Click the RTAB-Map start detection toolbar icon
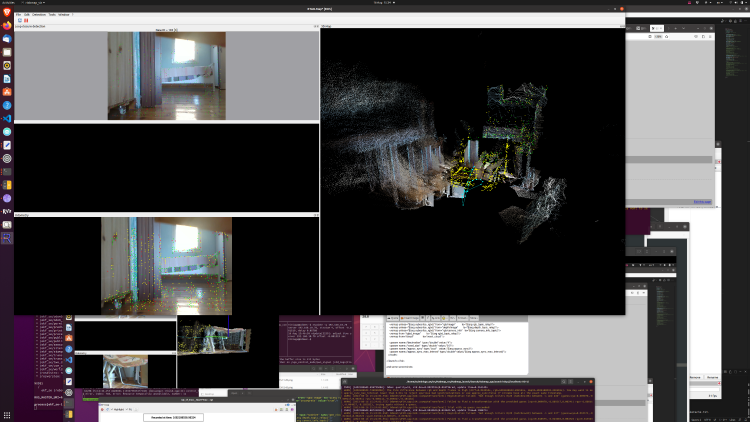The height and width of the screenshot is (422, 750). [18, 20]
